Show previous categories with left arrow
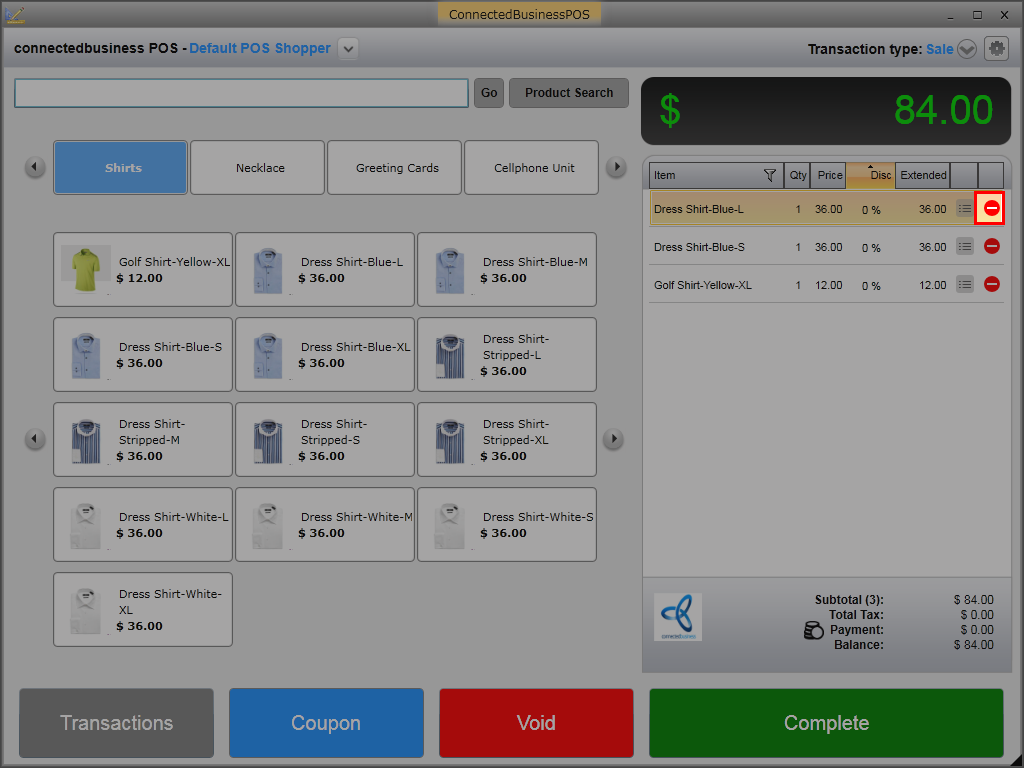Screen dimensions: 1024x768 click(x=35, y=167)
